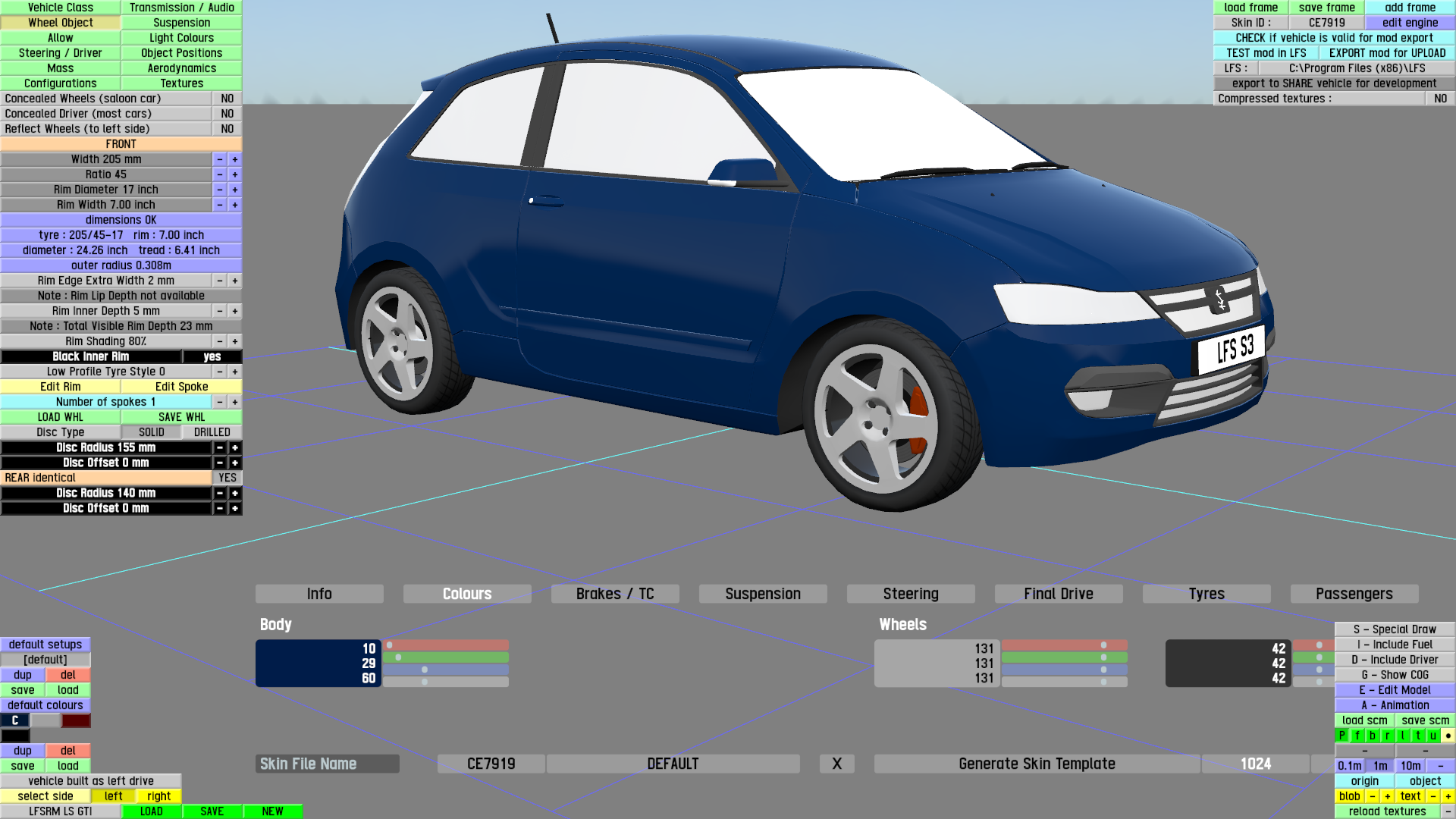The height and width of the screenshot is (819, 1456).
Task: Toggle REAR identical YES setting
Action: coord(227,478)
